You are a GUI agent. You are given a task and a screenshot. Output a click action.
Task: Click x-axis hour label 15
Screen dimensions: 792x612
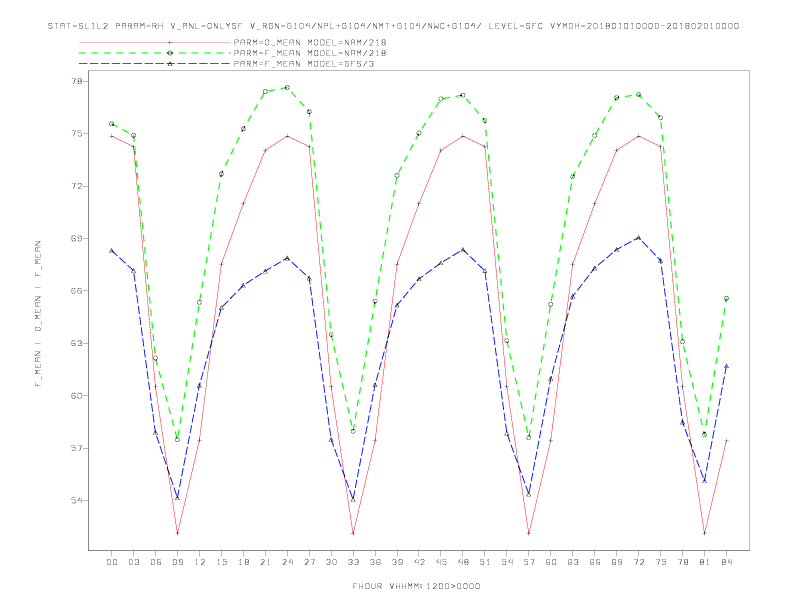(x=221, y=562)
